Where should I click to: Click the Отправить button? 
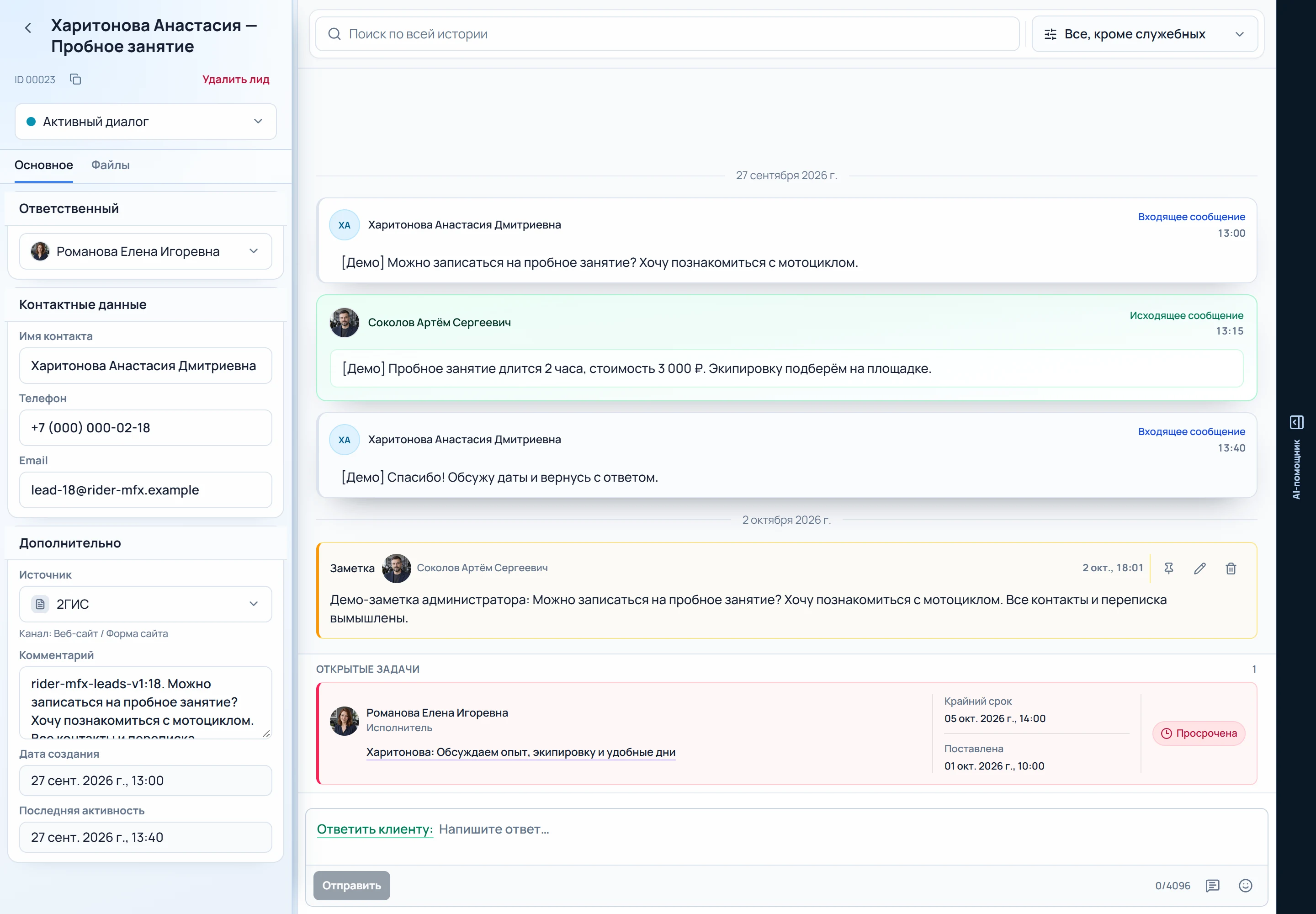coord(352,885)
